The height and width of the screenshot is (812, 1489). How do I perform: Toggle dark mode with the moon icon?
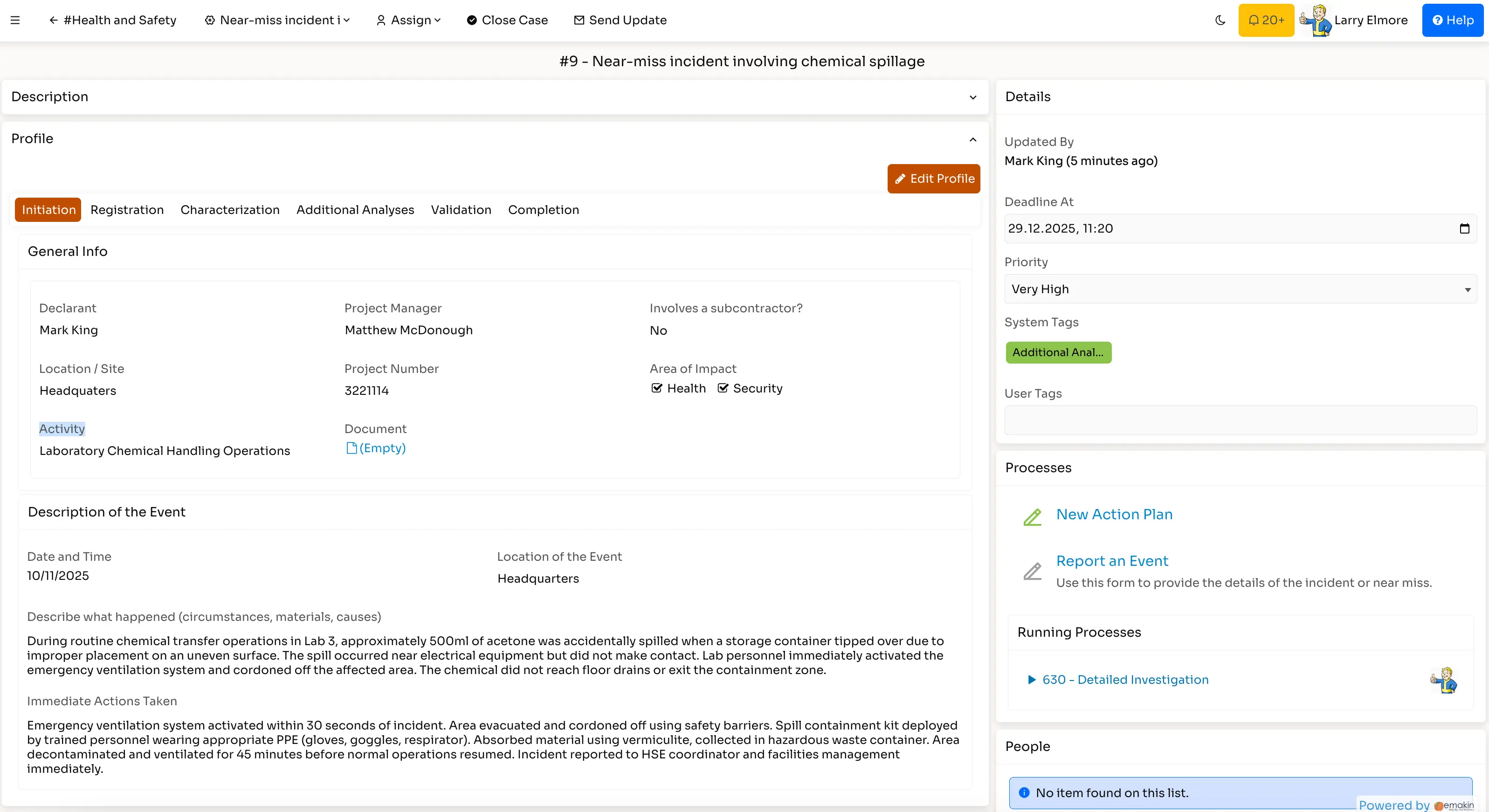pyautogui.click(x=1220, y=20)
